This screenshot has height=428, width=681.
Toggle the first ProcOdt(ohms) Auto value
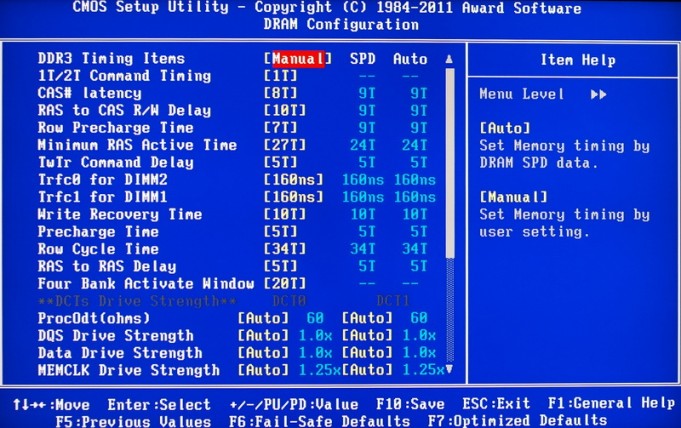point(264,318)
